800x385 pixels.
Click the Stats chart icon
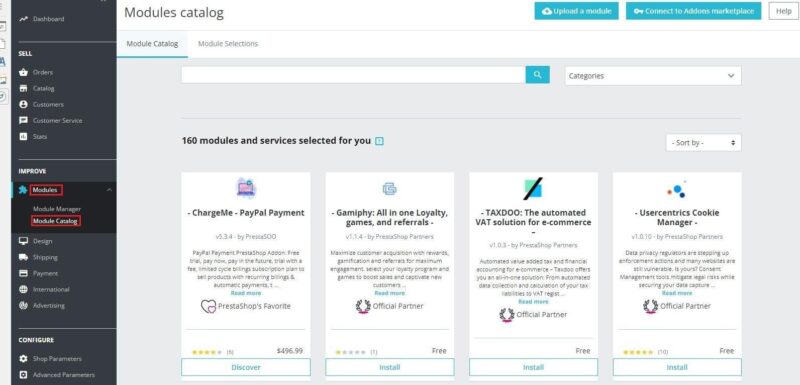pyautogui.click(x=23, y=137)
